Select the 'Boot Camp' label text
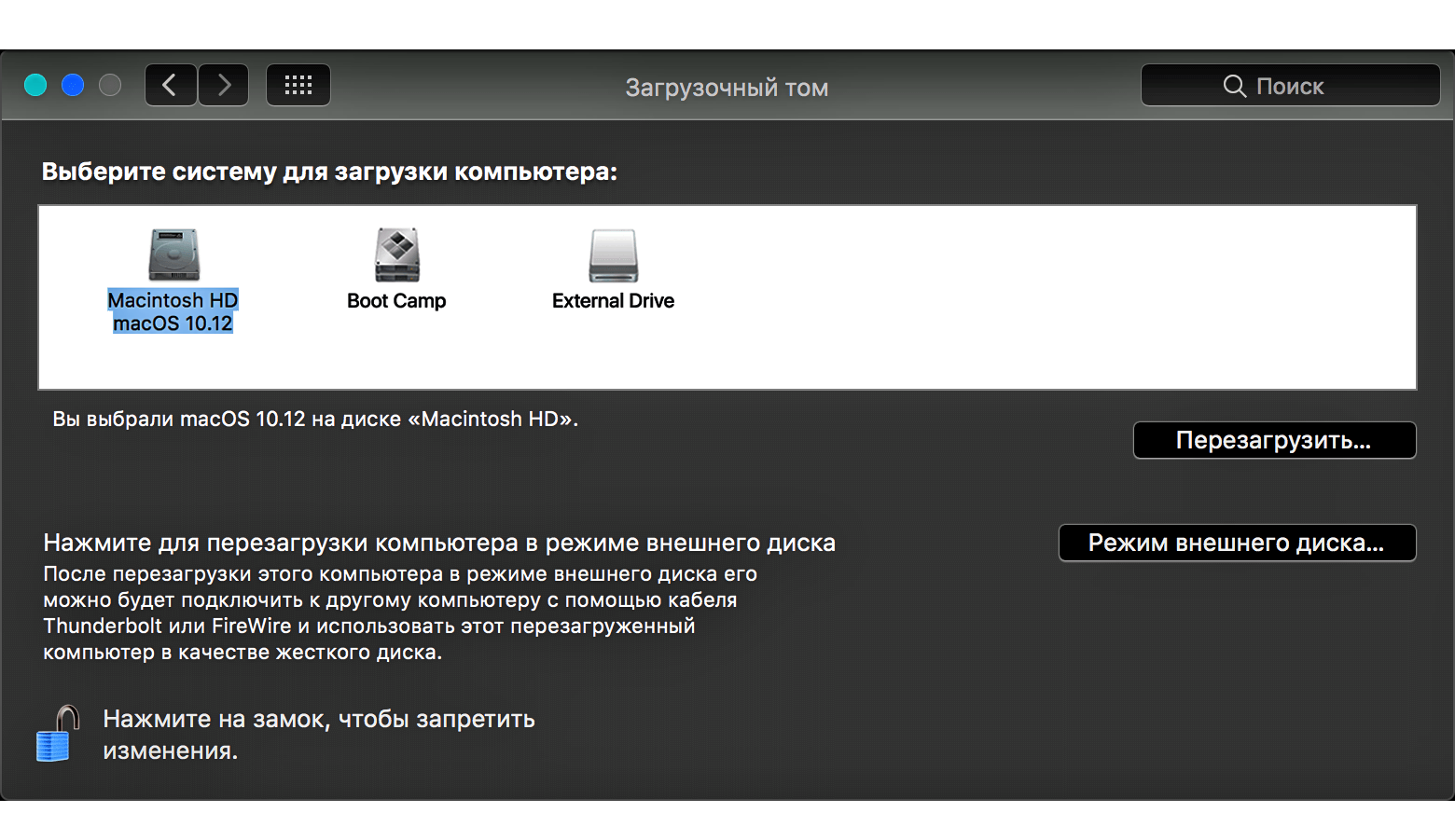This screenshot has width=1455, height=840. click(396, 301)
